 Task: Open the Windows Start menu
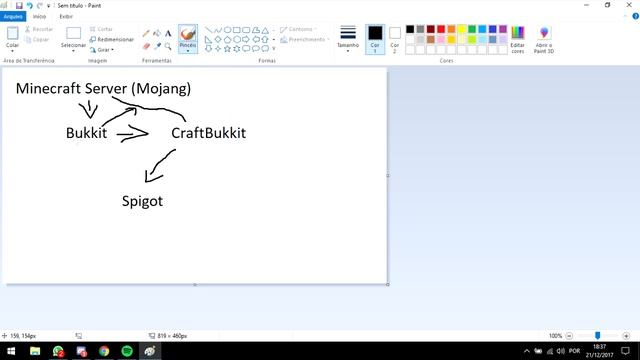click(x=11, y=351)
